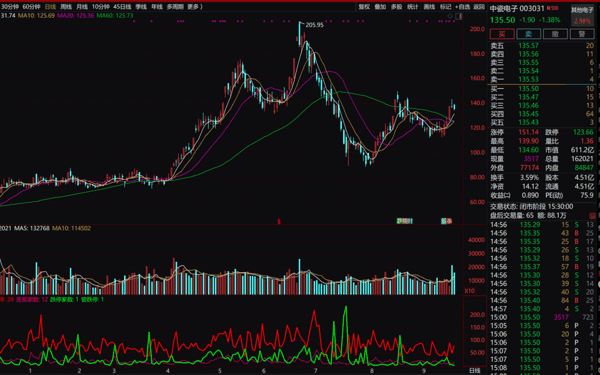
Task: Click the red icon beside 盘后交易量 line
Action: click(592, 216)
